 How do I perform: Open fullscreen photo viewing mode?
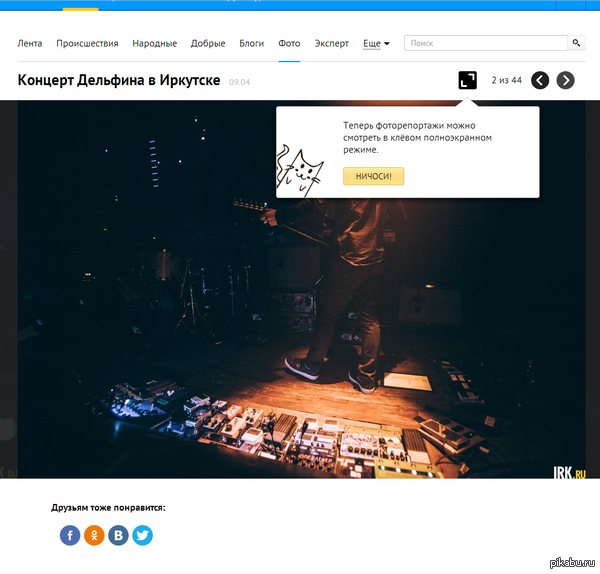tap(467, 80)
